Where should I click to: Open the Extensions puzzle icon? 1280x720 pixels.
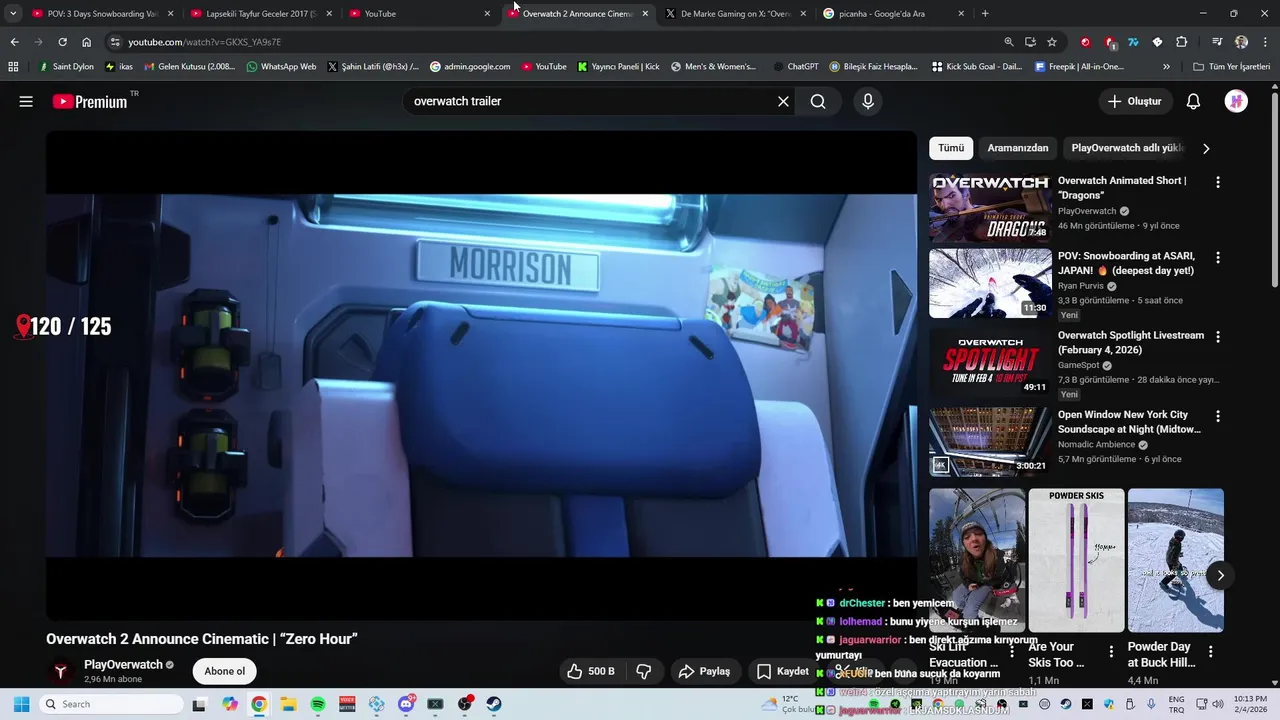(1181, 42)
